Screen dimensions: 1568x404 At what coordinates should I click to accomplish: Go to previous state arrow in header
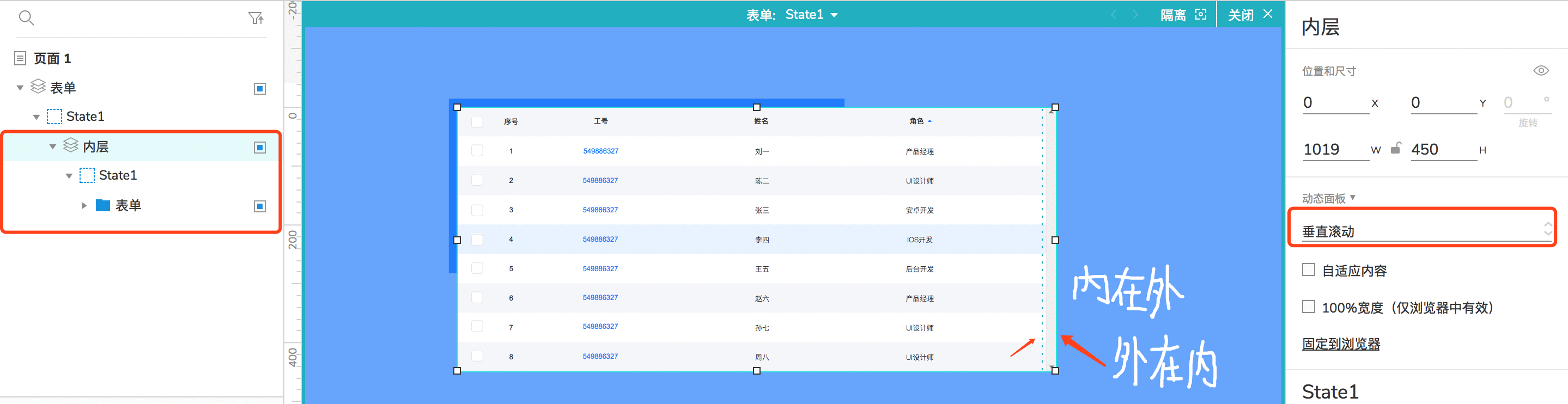tap(1113, 15)
